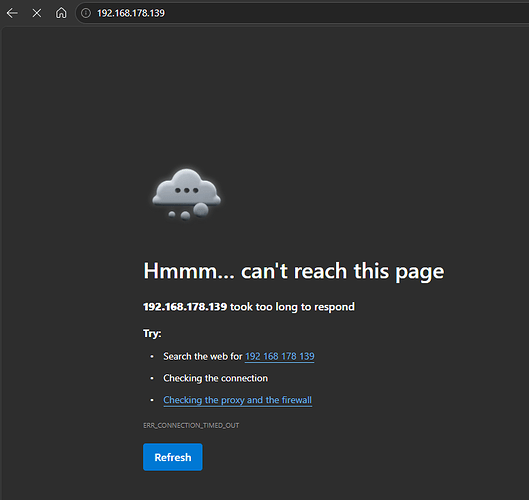Click the ERR_CONNECTION_TIMED_OUT error code
Image resolution: width=529 pixels, height=500 pixels.
point(191,425)
